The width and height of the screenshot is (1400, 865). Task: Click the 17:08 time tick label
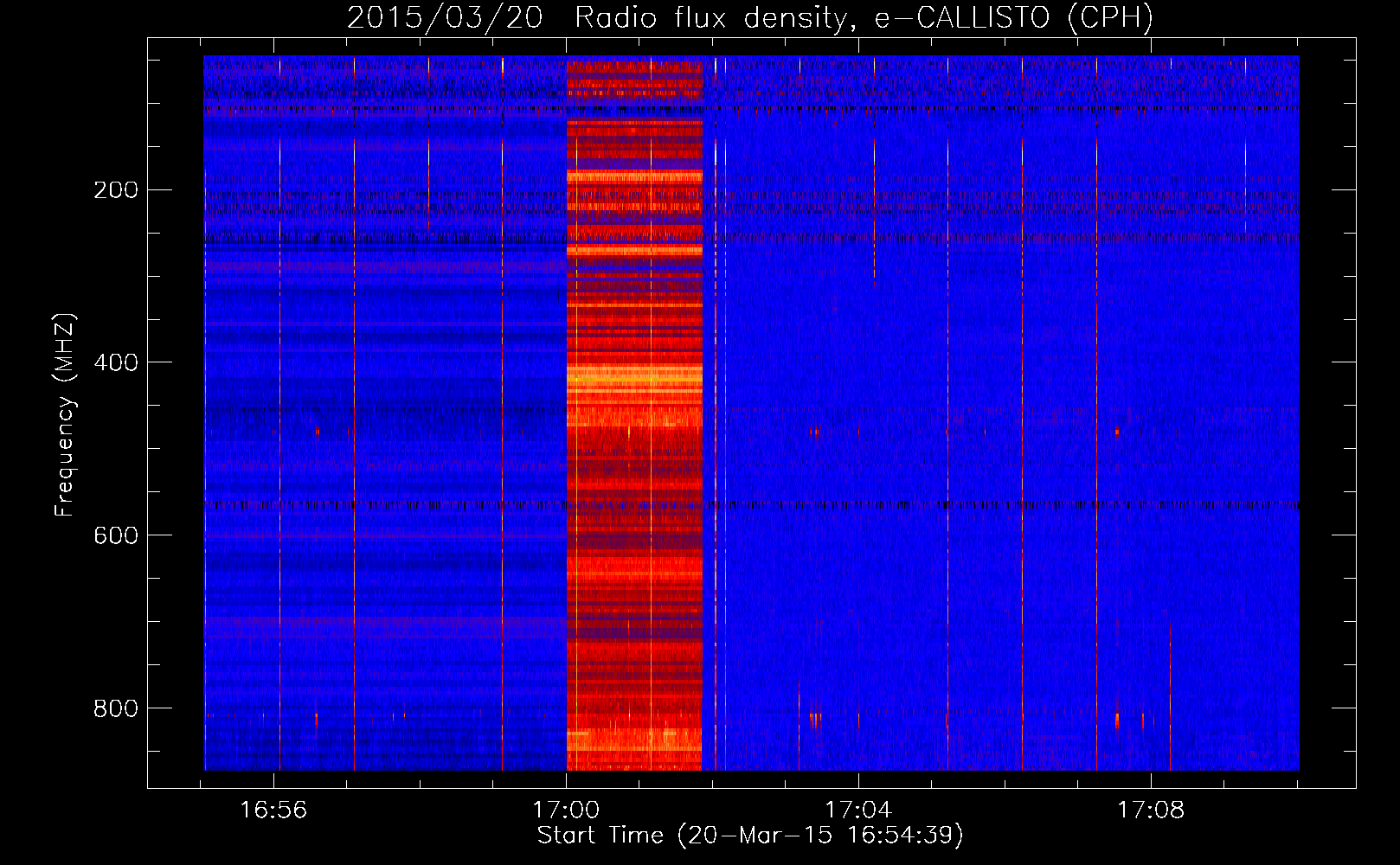(x=1151, y=811)
